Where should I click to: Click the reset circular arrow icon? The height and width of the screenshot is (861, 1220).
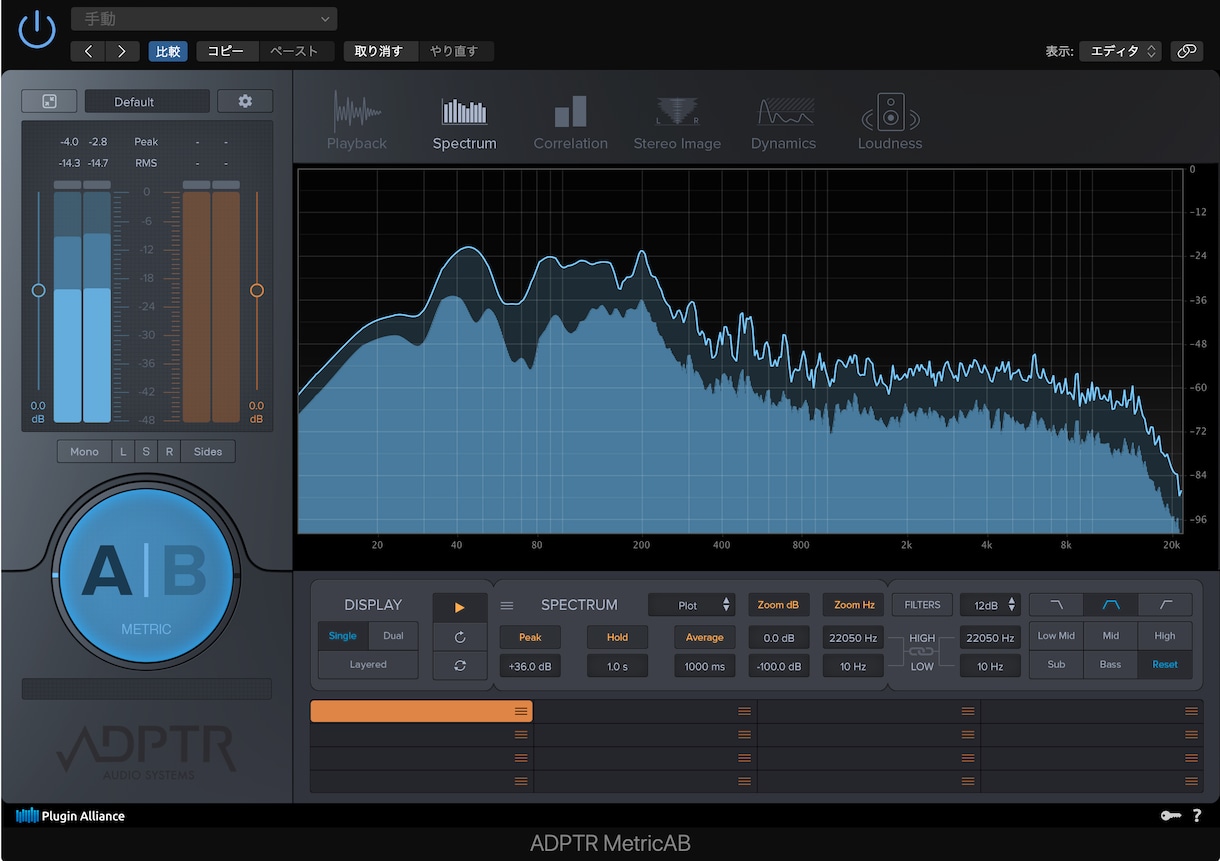pos(460,636)
